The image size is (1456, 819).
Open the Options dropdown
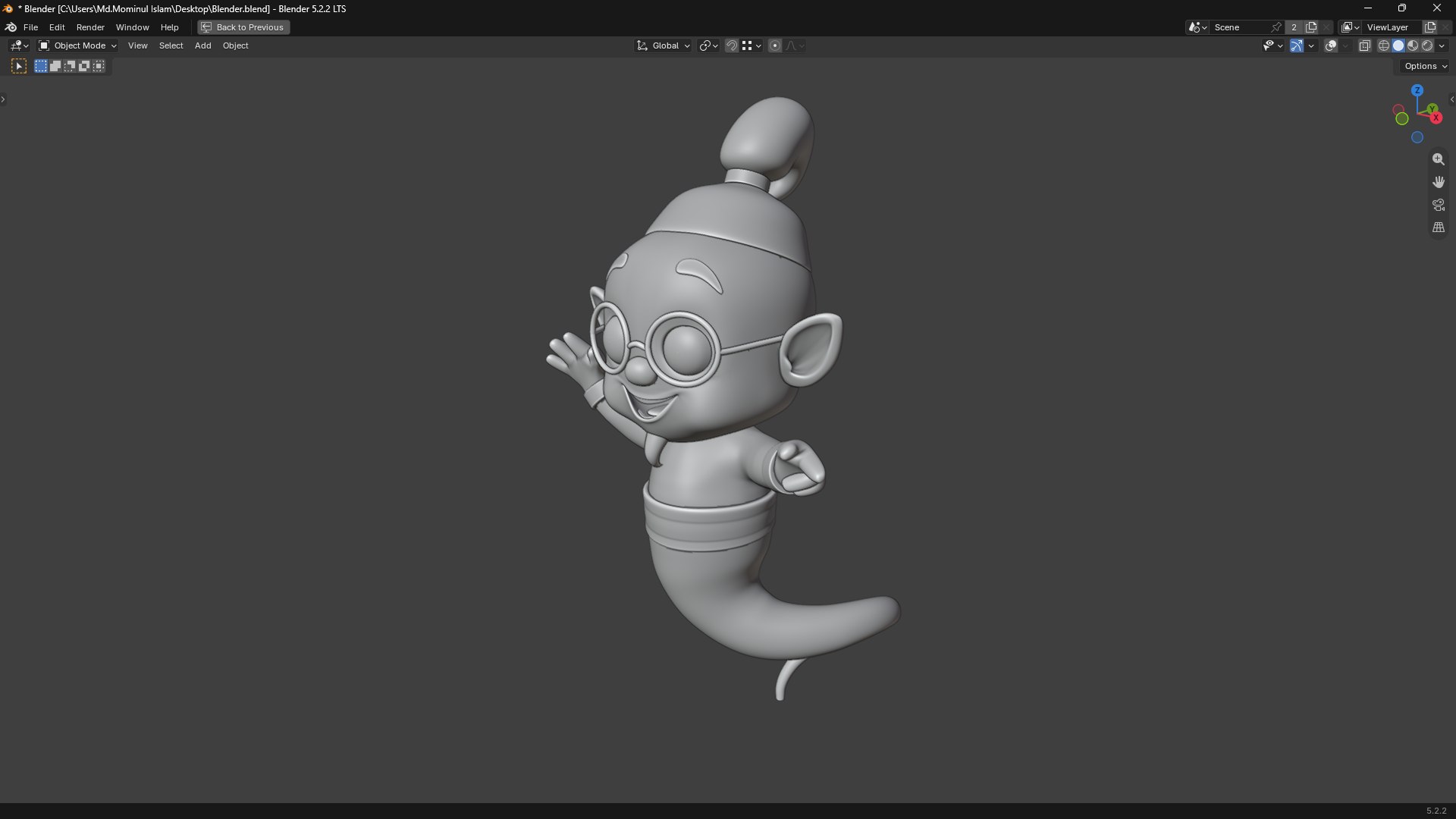pos(1426,67)
